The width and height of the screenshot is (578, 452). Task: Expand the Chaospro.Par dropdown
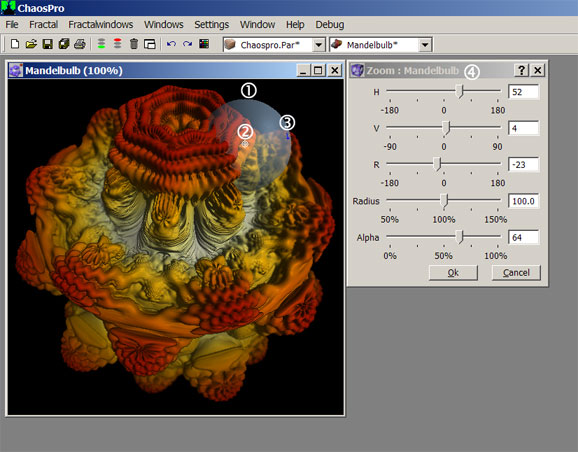coord(318,45)
